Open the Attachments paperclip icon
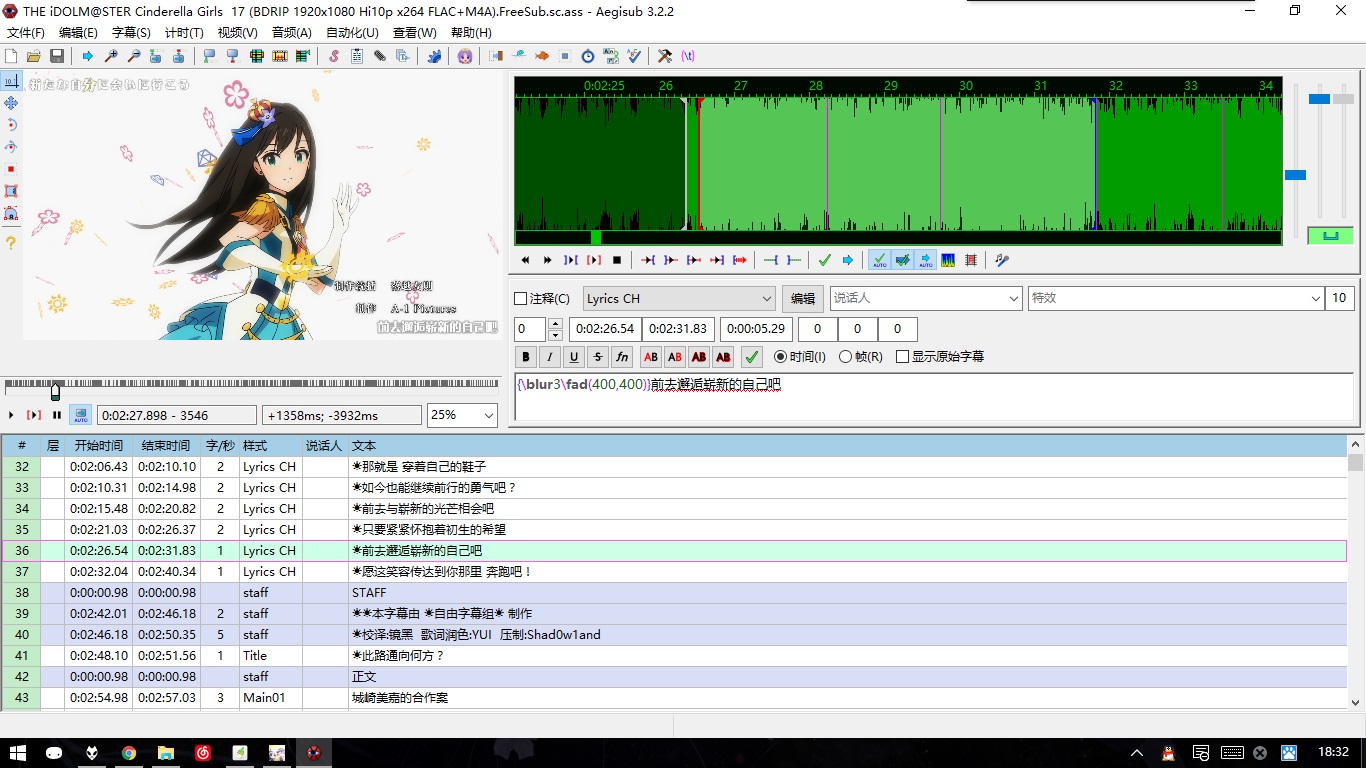Screen dimensions: 1366x768 click(379, 56)
